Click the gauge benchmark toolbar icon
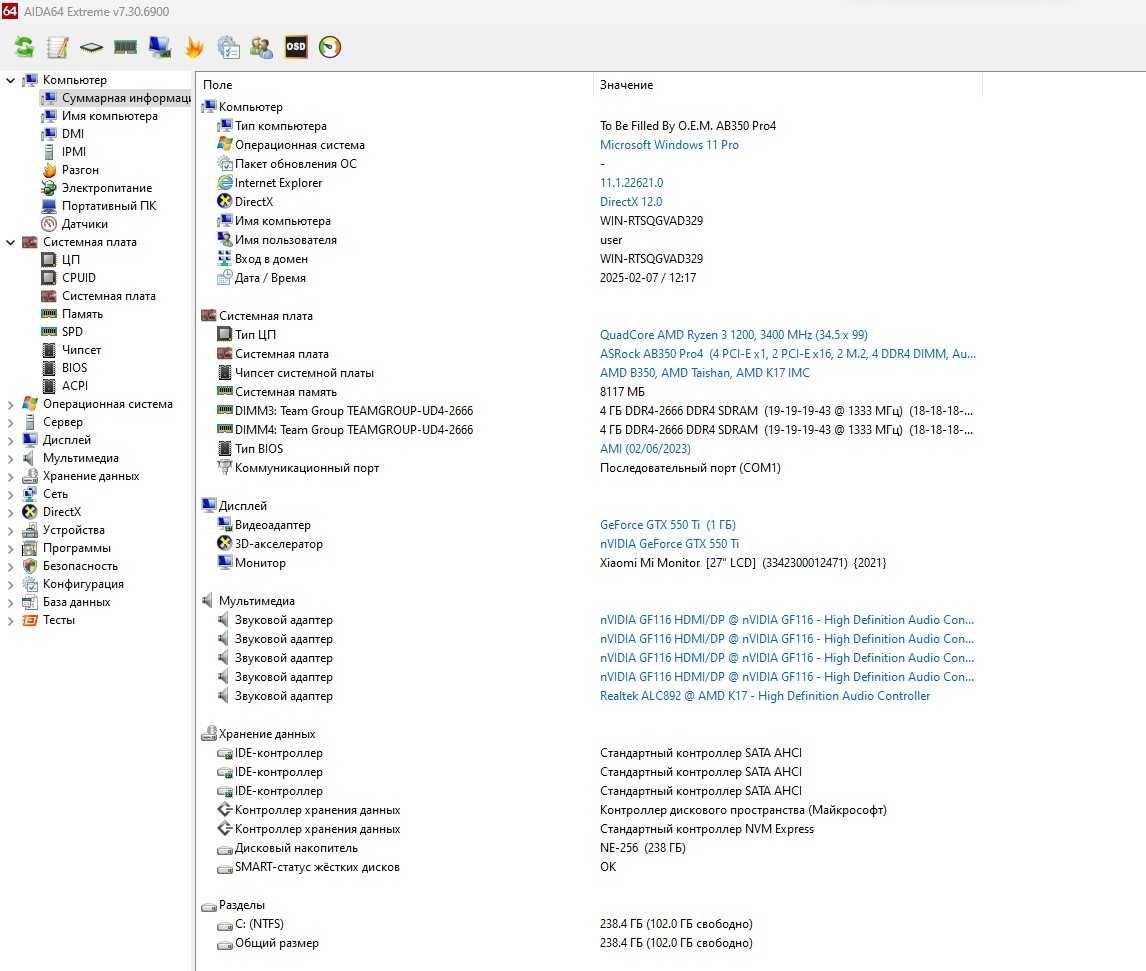This screenshot has width=1146, height=971. [x=330, y=47]
